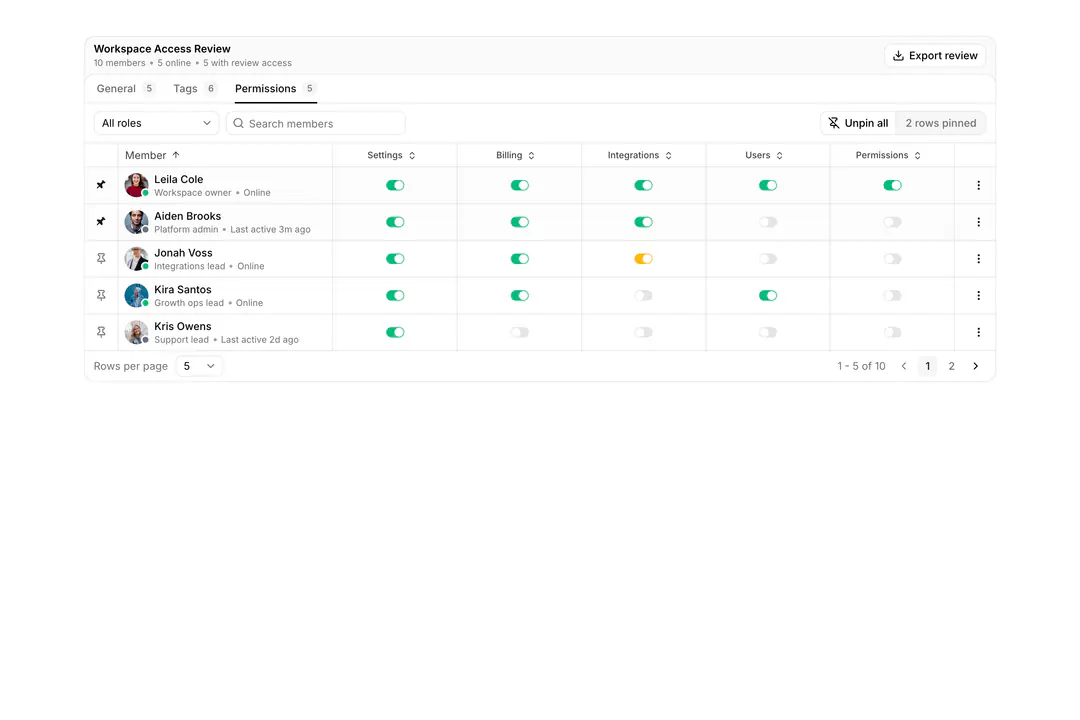The image size is (1080, 720).
Task: Click Leila Cole's avatar
Action: [x=136, y=185]
